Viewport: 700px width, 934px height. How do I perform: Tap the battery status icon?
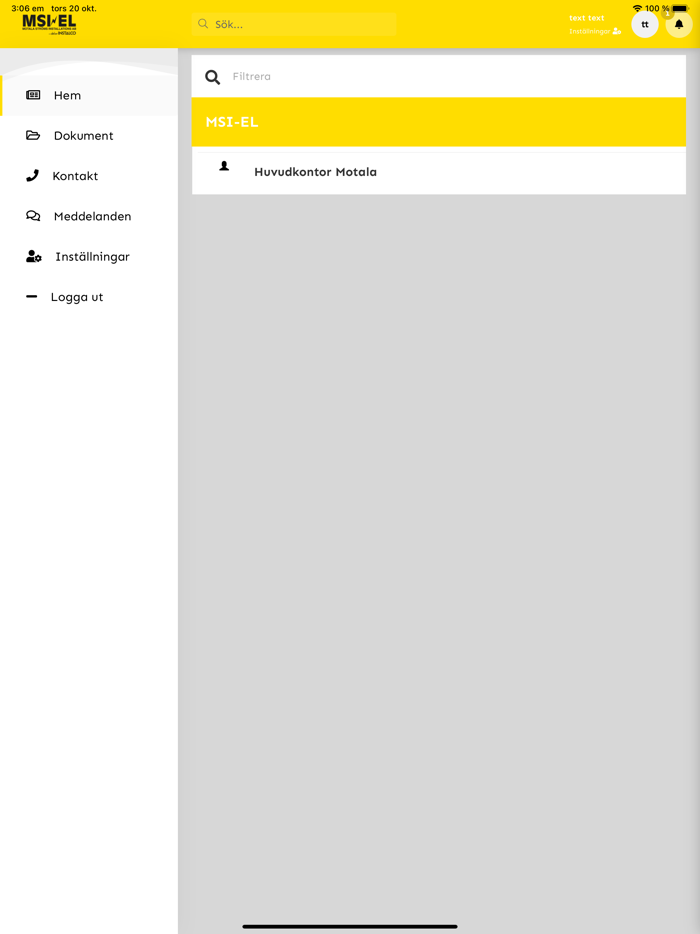(680, 8)
